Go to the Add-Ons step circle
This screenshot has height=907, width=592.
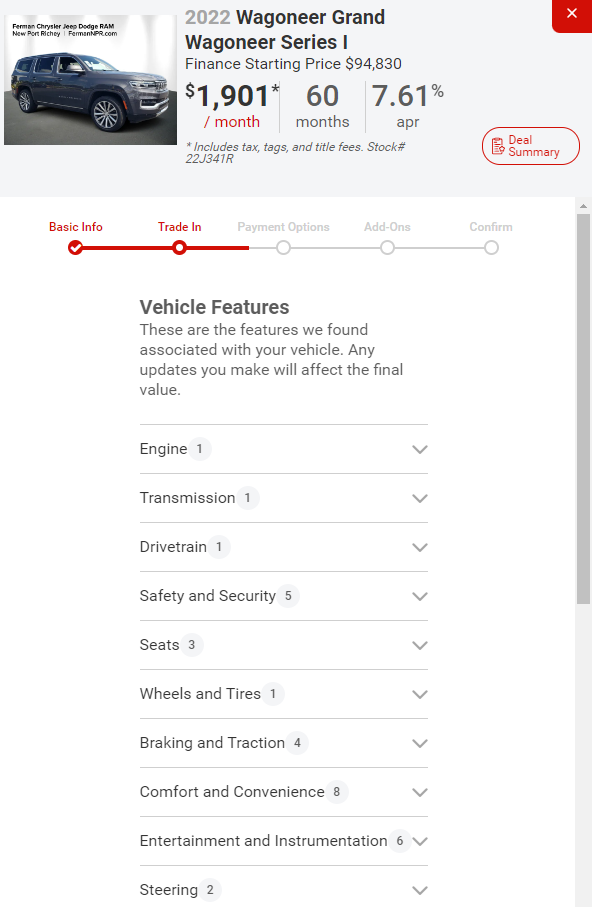pos(387,248)
